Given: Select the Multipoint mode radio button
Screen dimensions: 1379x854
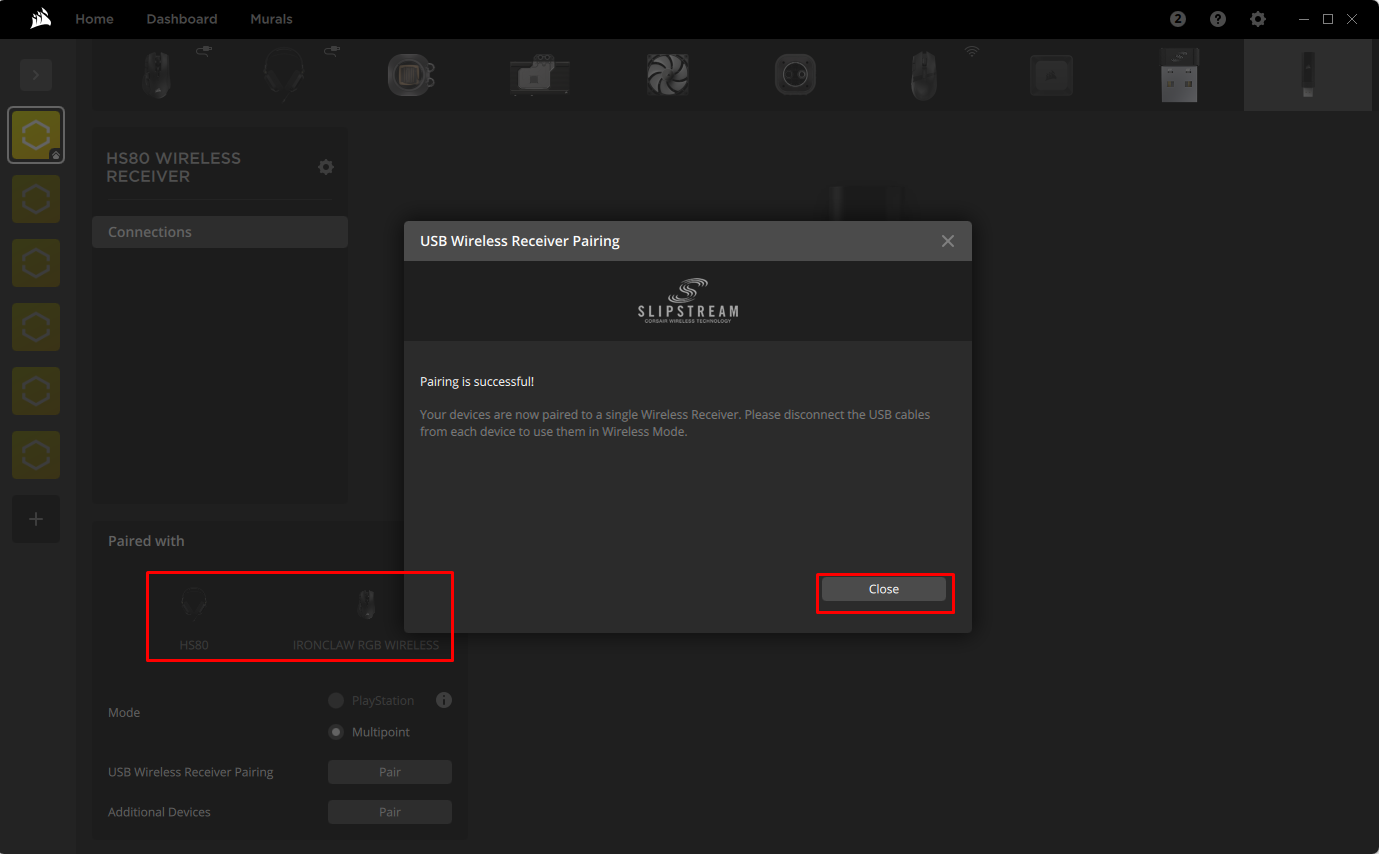Looking at the screenshot, I should coord(336,732).
